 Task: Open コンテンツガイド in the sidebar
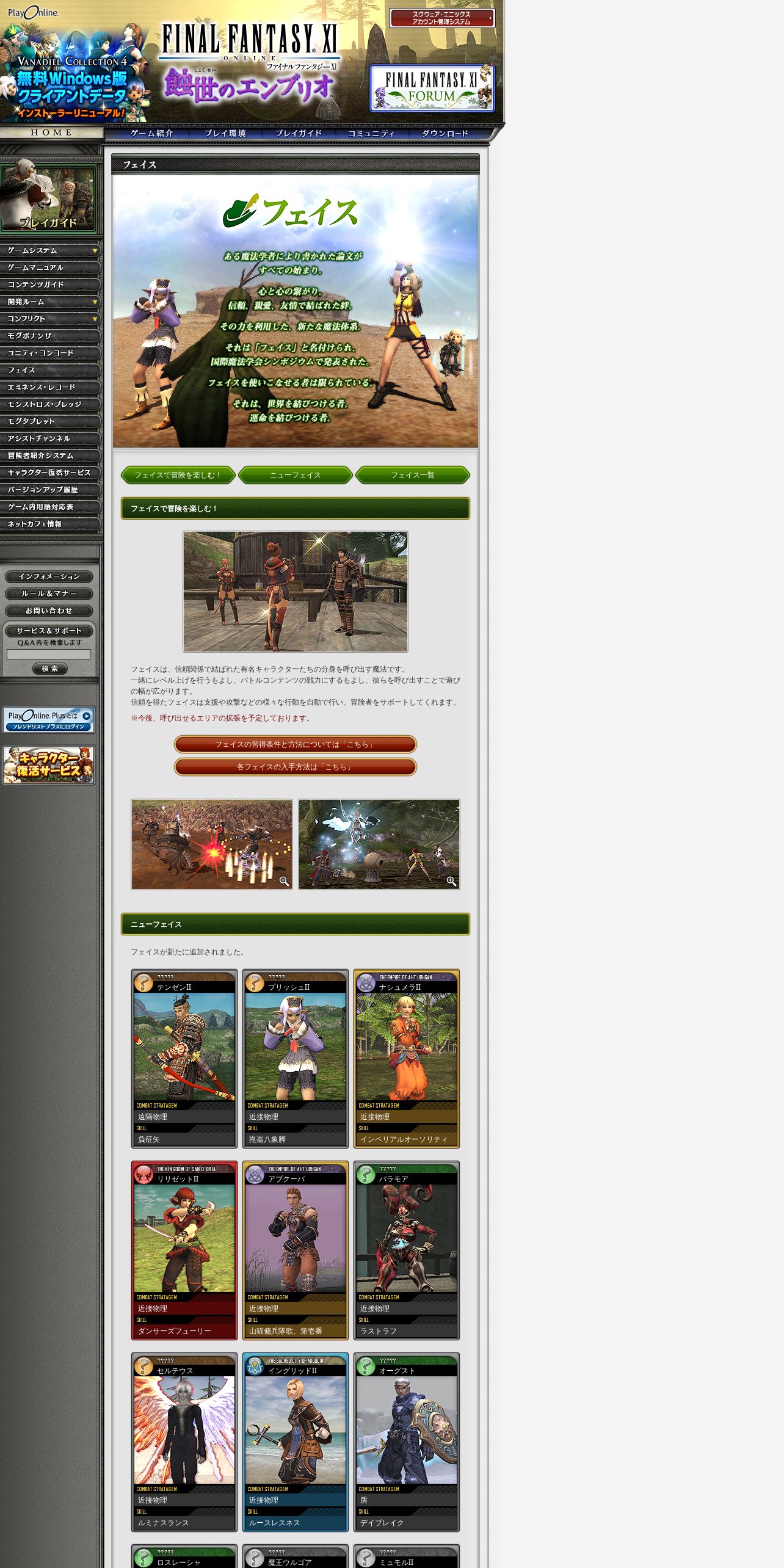[x=50, y=285]
